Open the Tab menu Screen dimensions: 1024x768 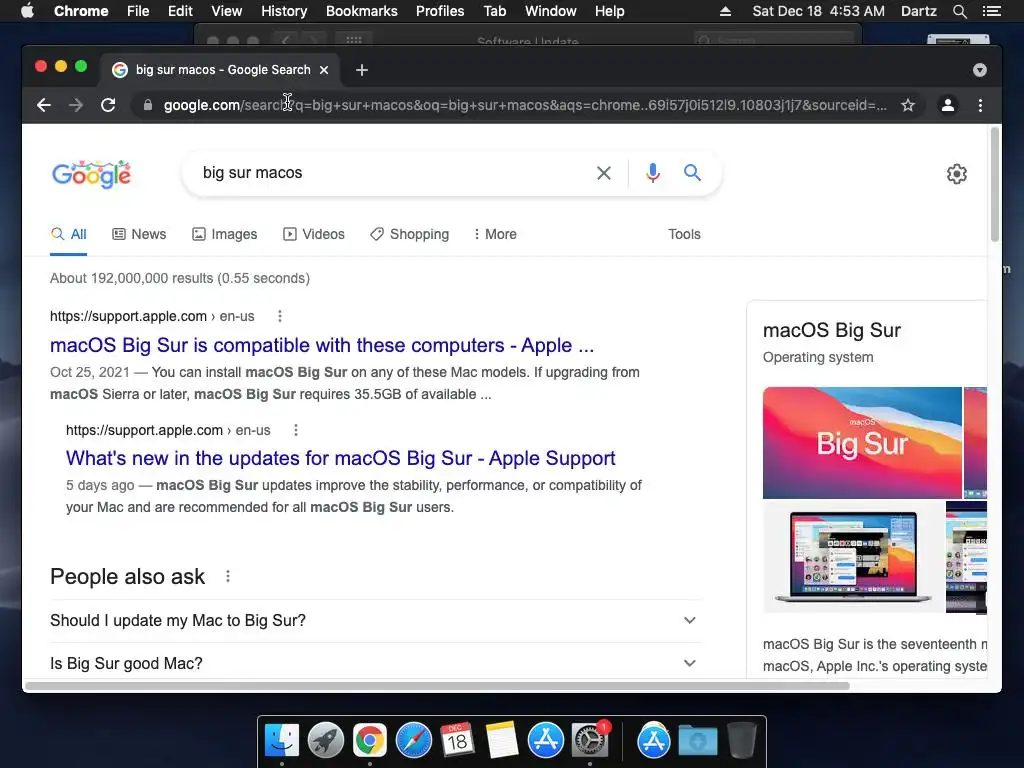pyautogui.click(x=494, y=11)
